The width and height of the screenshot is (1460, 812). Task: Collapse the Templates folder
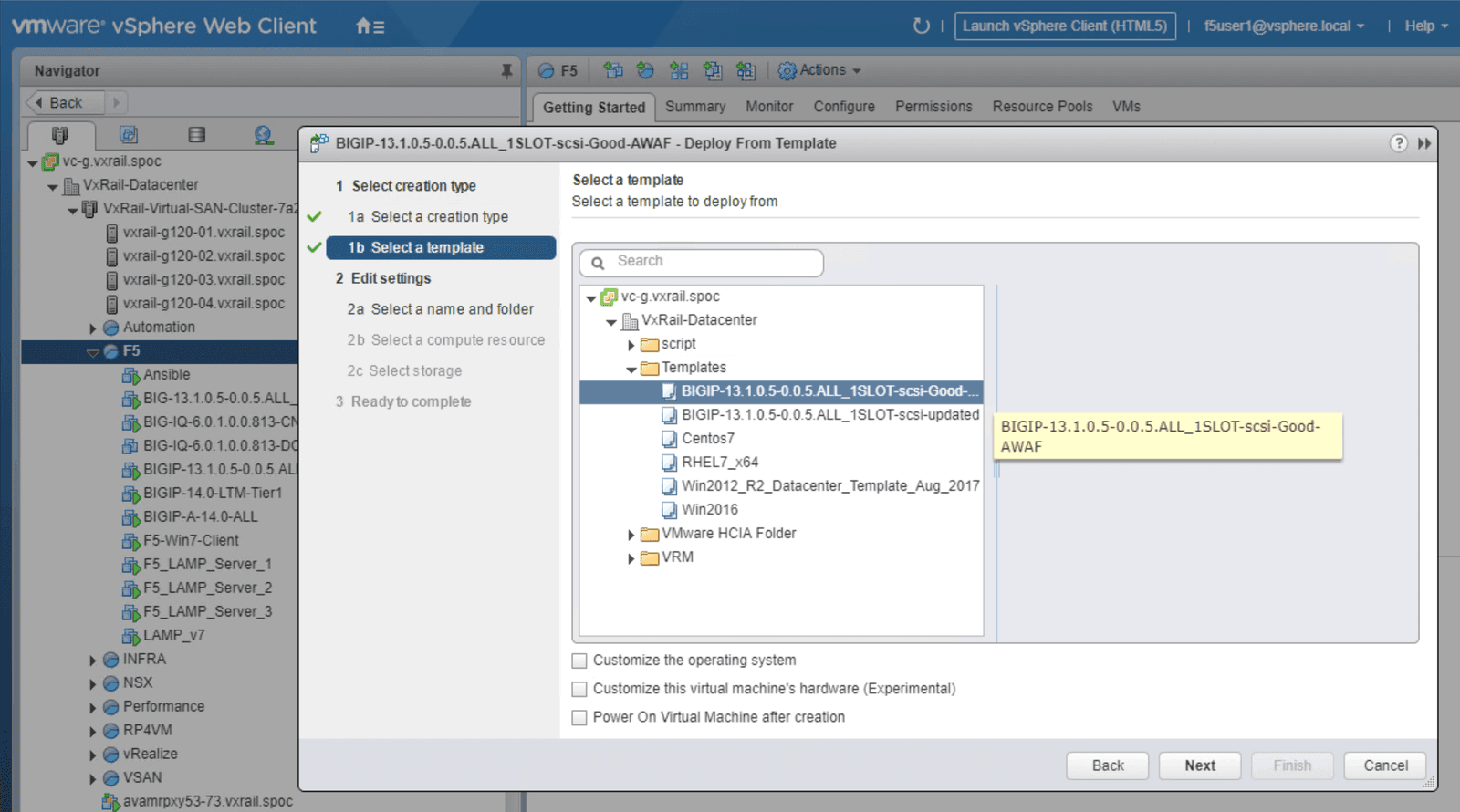(631, 370)
